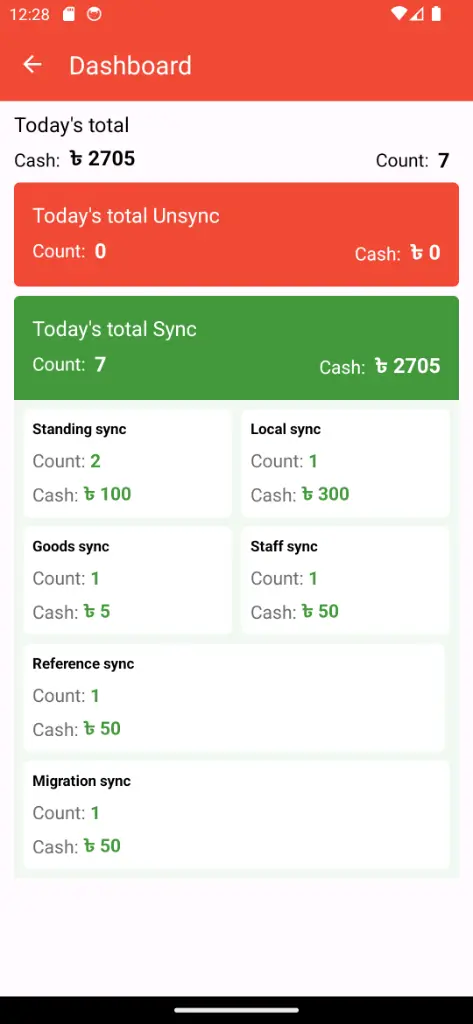
Task: Tap the total cash value ৳ 2705 at top
Action: (103, 159)
